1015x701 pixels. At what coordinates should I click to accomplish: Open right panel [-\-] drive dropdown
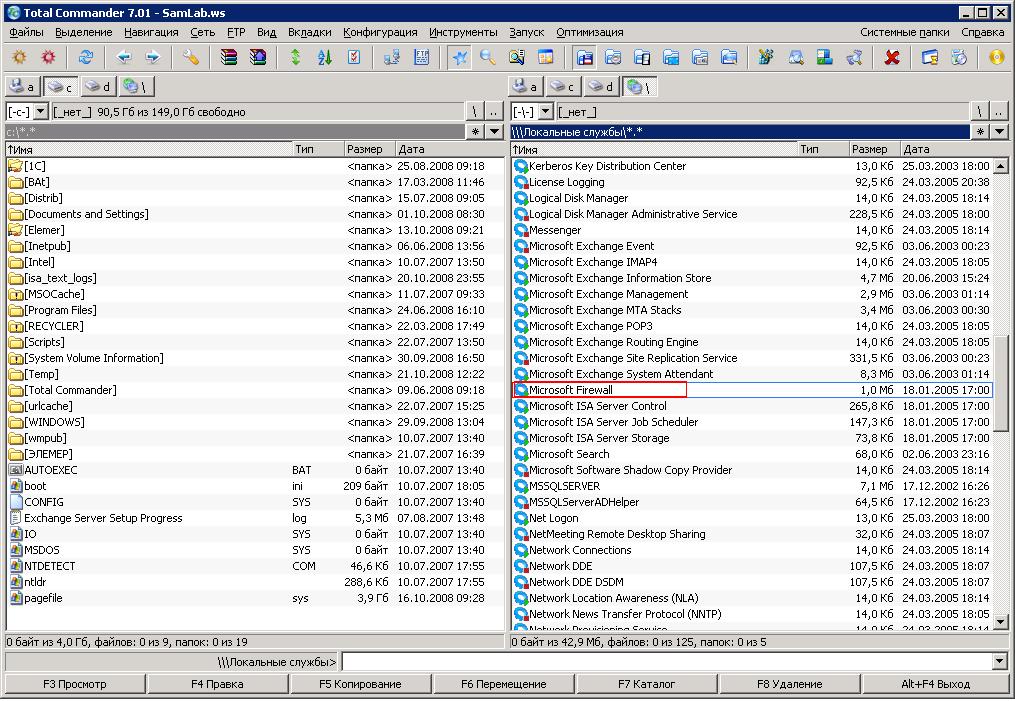coord(546,112)
